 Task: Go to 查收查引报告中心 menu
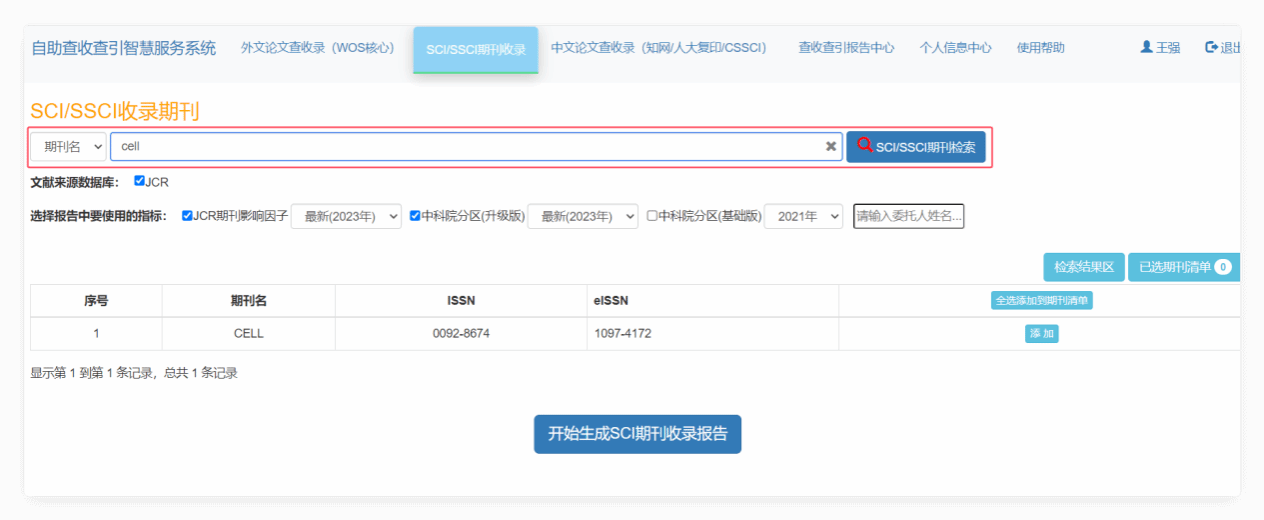point(846,48)
